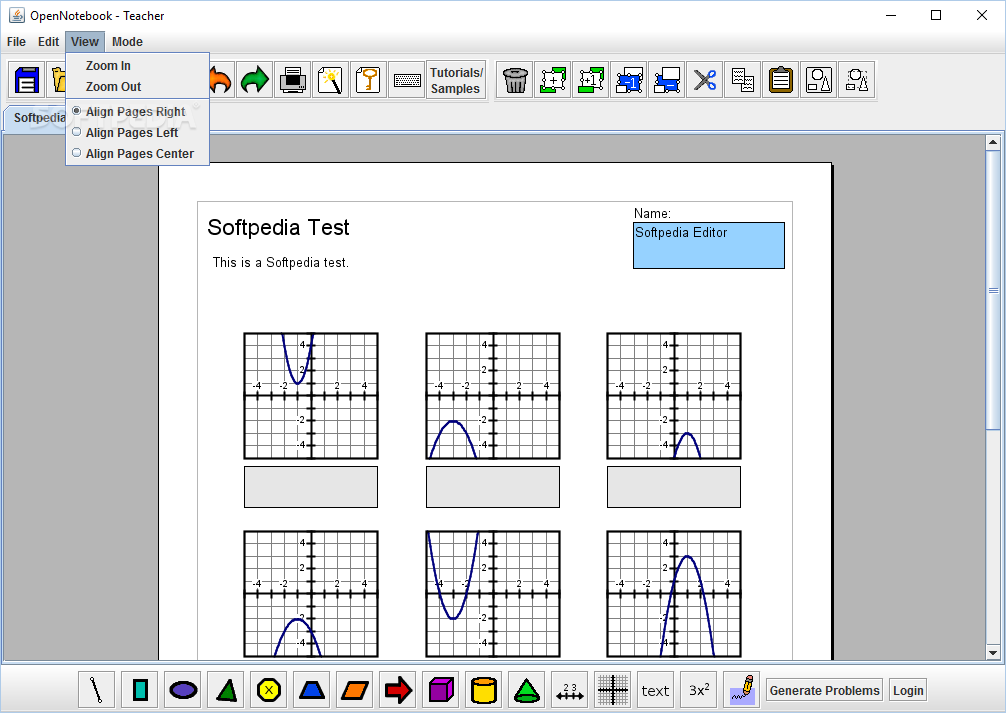
Task: Click the blue floppy disk save icon
Action: pyautogui.click(x=26, y=80)
